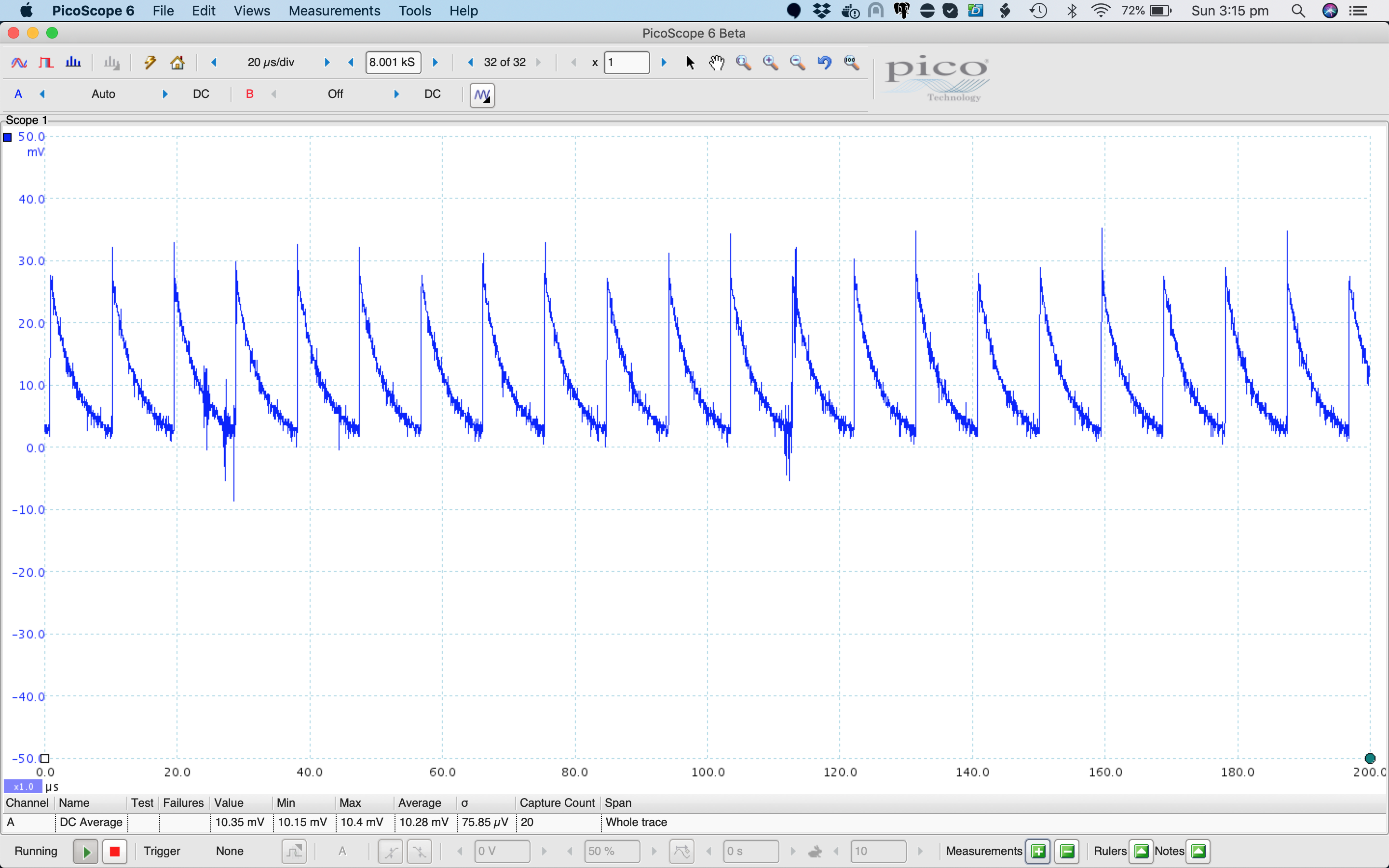Open the Tools menu
Screen dimensions: 1389x868
(x=414, y=11)
